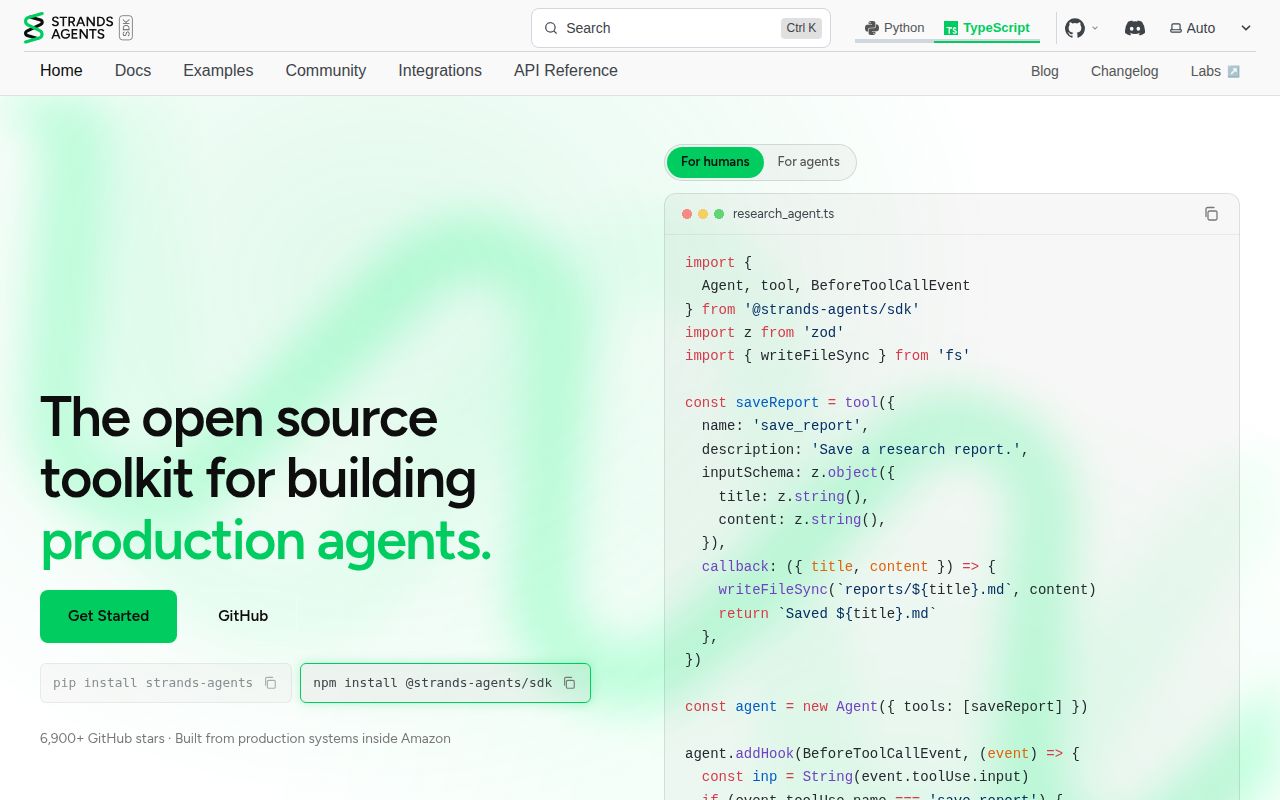Click the 'Save a research report.' string
This screenshot has width=1280, height=800.
(x=915, y=449)
